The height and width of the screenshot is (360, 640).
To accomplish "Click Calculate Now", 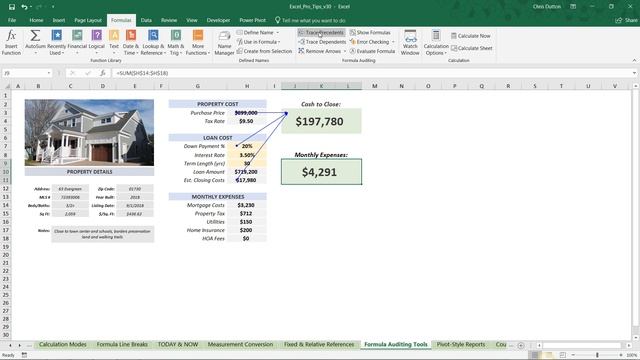I will (x=471, y=36).
